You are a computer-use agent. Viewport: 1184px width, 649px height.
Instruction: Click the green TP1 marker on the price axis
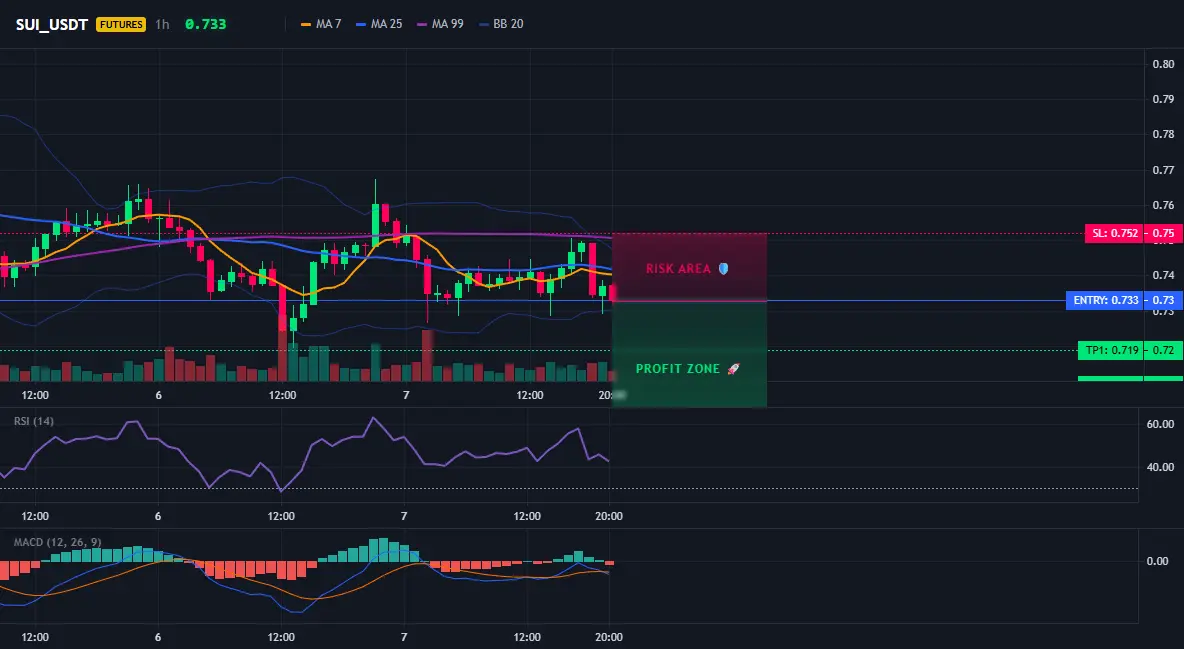[x=1164, y=350]
